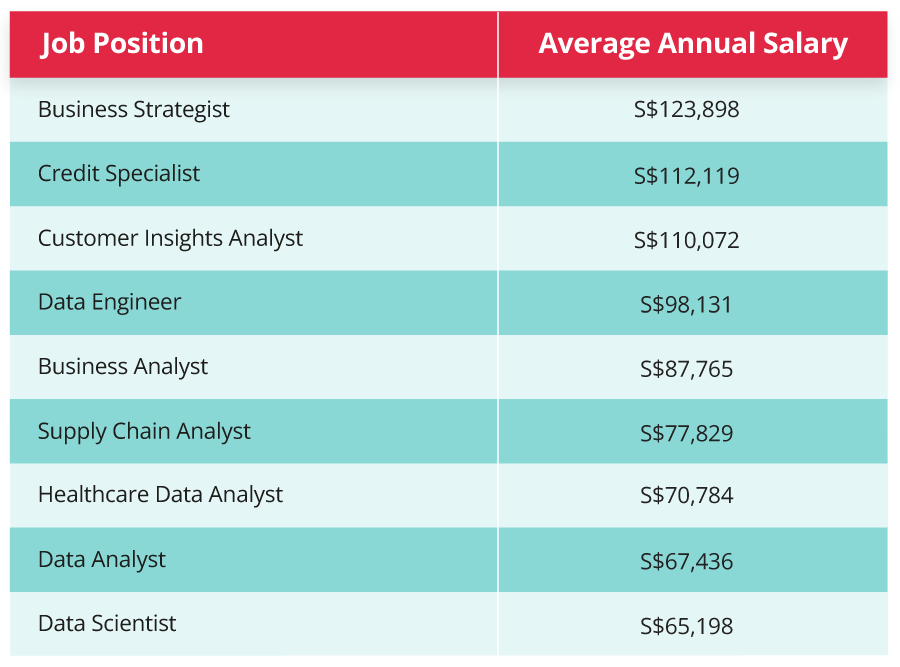Select the S$67,436 salary cell

click(x=687, y=562)
